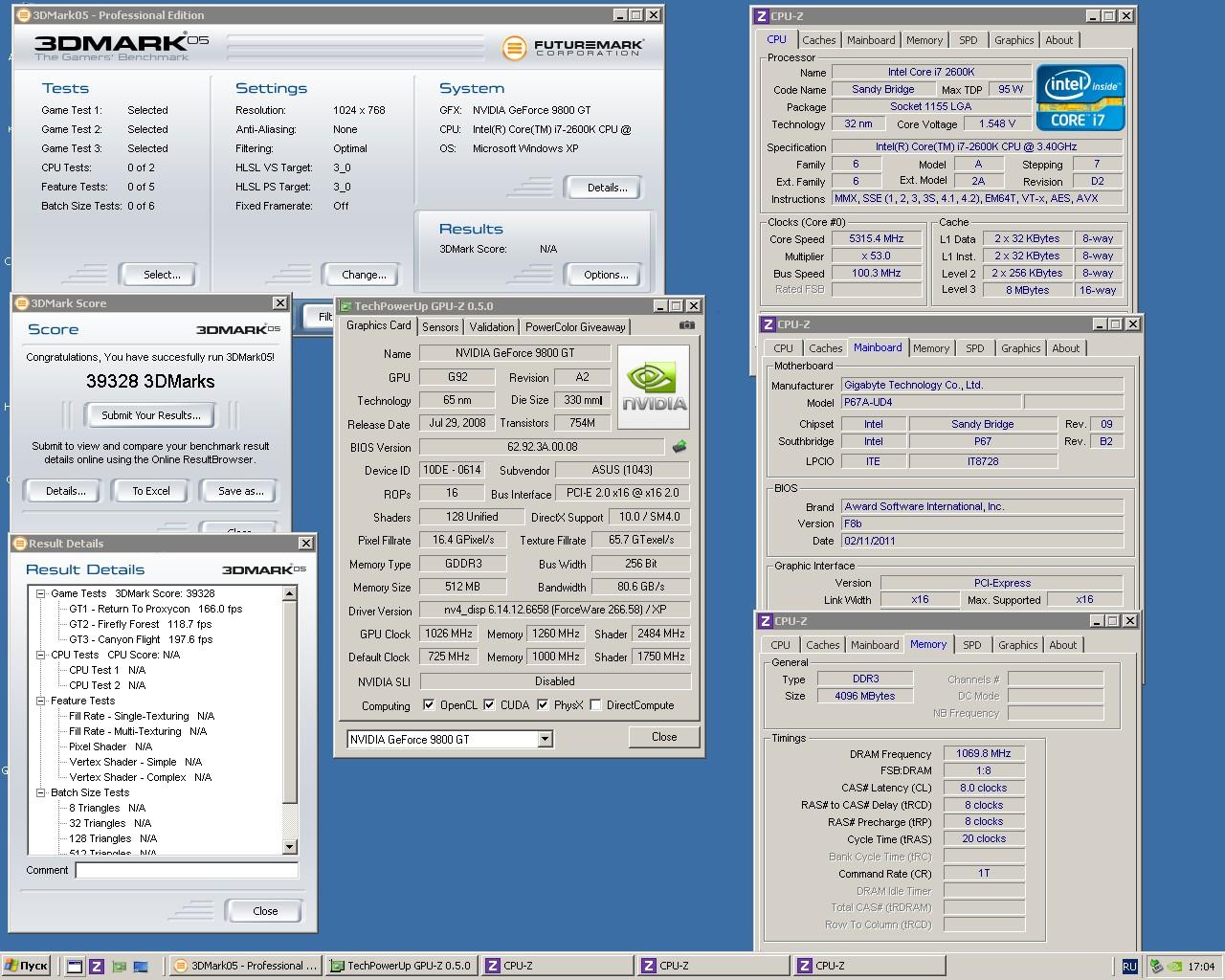
Task: Check the DirectCompute checkbox
Action: [596, 705]
